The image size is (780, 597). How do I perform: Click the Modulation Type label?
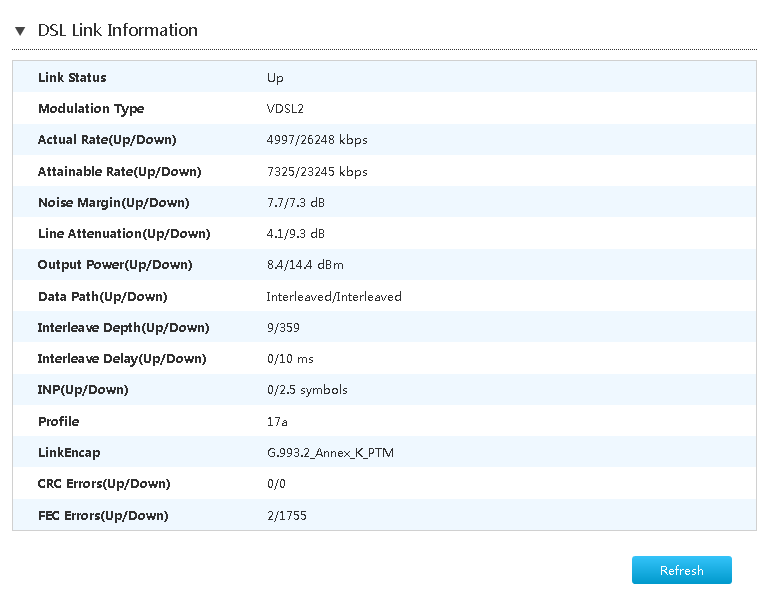(91, 109)
